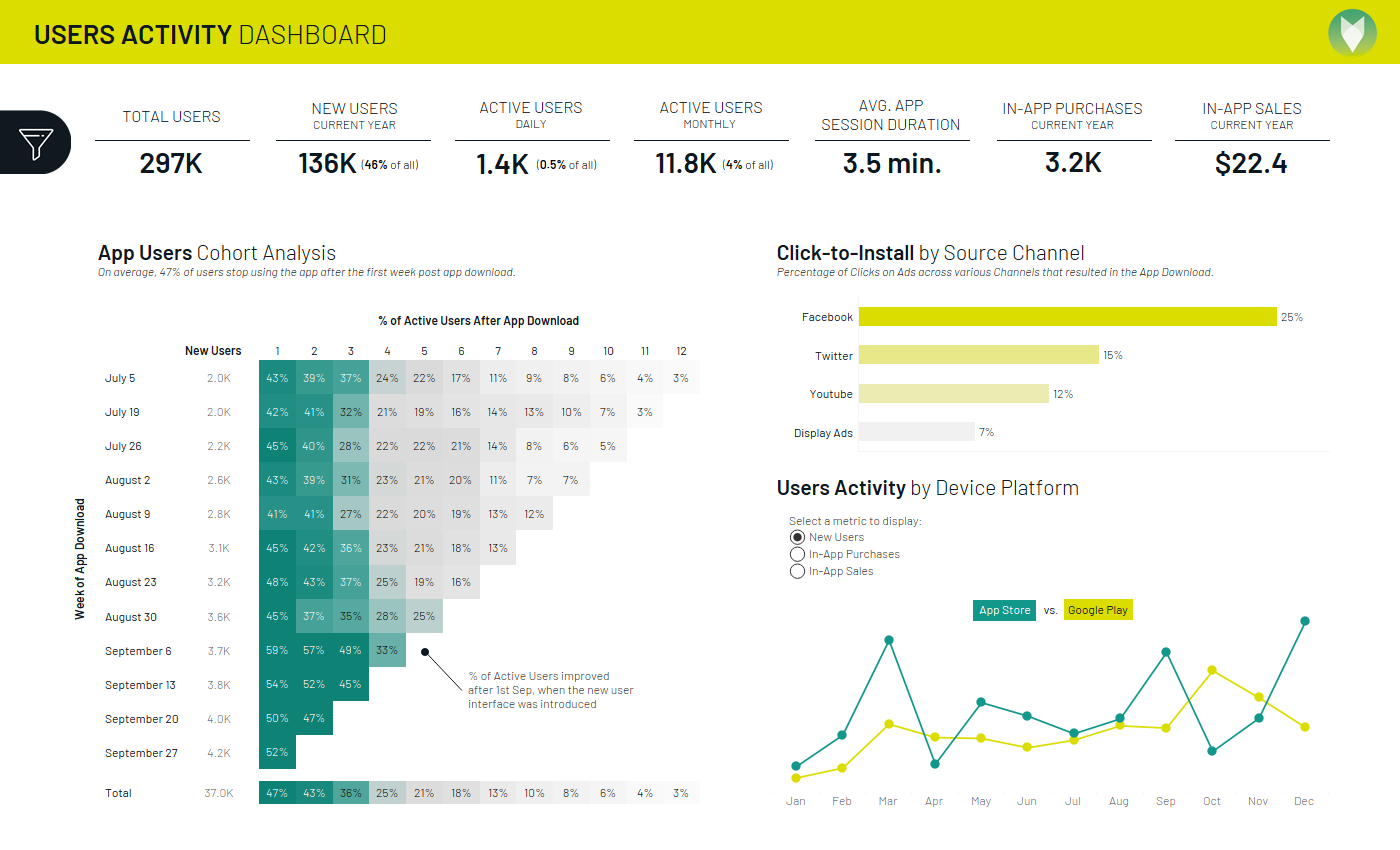Viewport: 1400px width, 850px height.
Task: Click the green fox logo icon
Action: (1352, 32)
